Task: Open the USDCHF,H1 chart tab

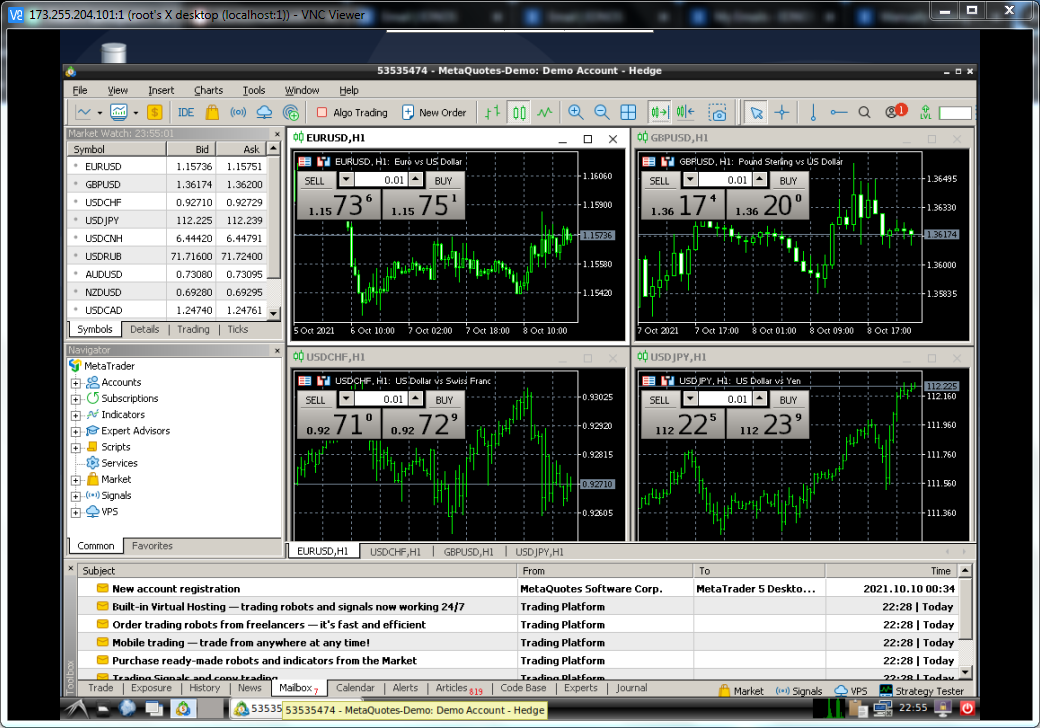Action: [395, 552]
